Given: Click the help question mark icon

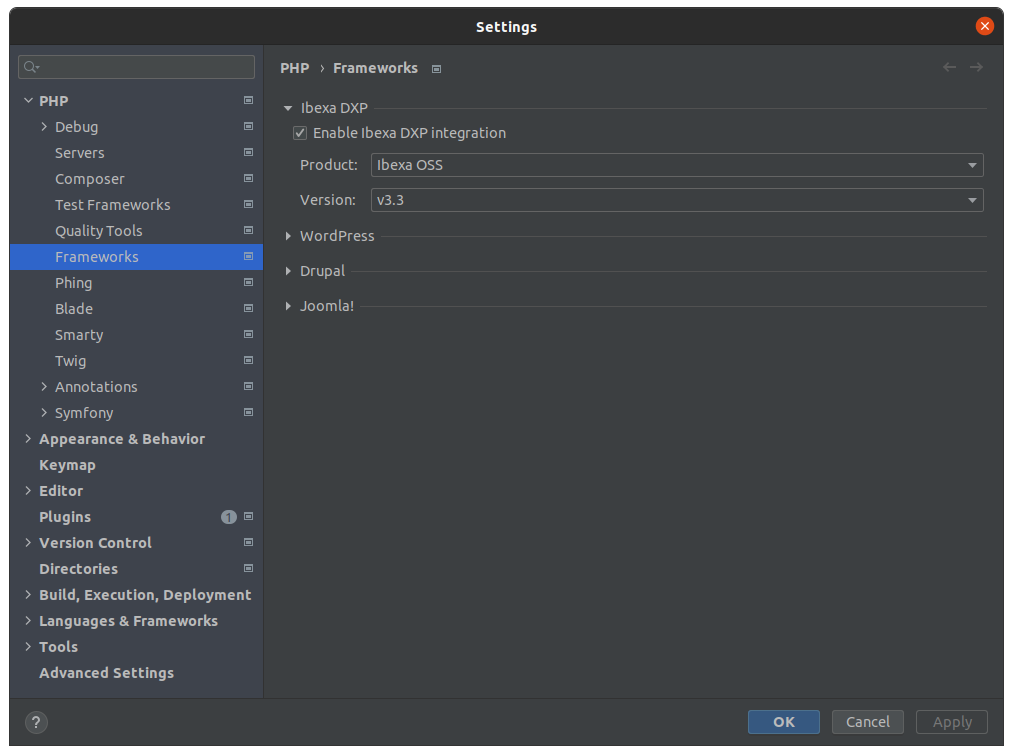Looking at the screenshot, I should click(x=35, y=722).
